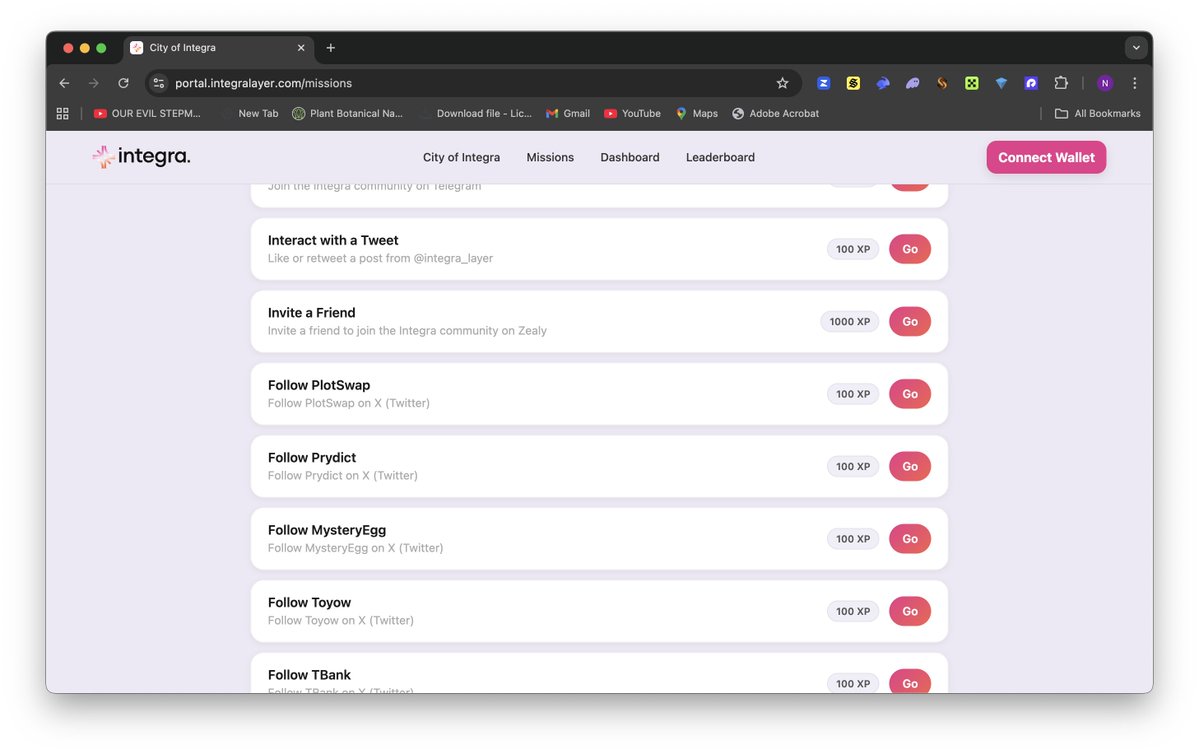The image size is (1199, 754).
Task: Click Go for Follow TBank
Action: point(909,681)
